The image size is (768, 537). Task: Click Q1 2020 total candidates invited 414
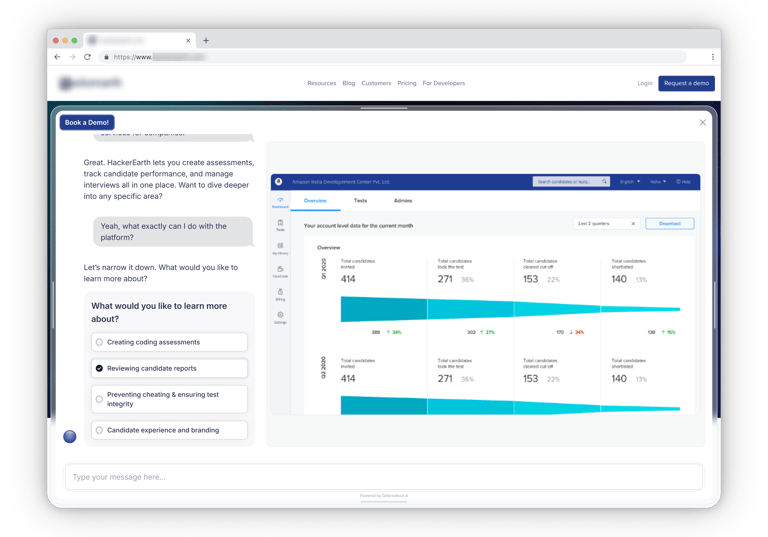click(x=348, y=279)
